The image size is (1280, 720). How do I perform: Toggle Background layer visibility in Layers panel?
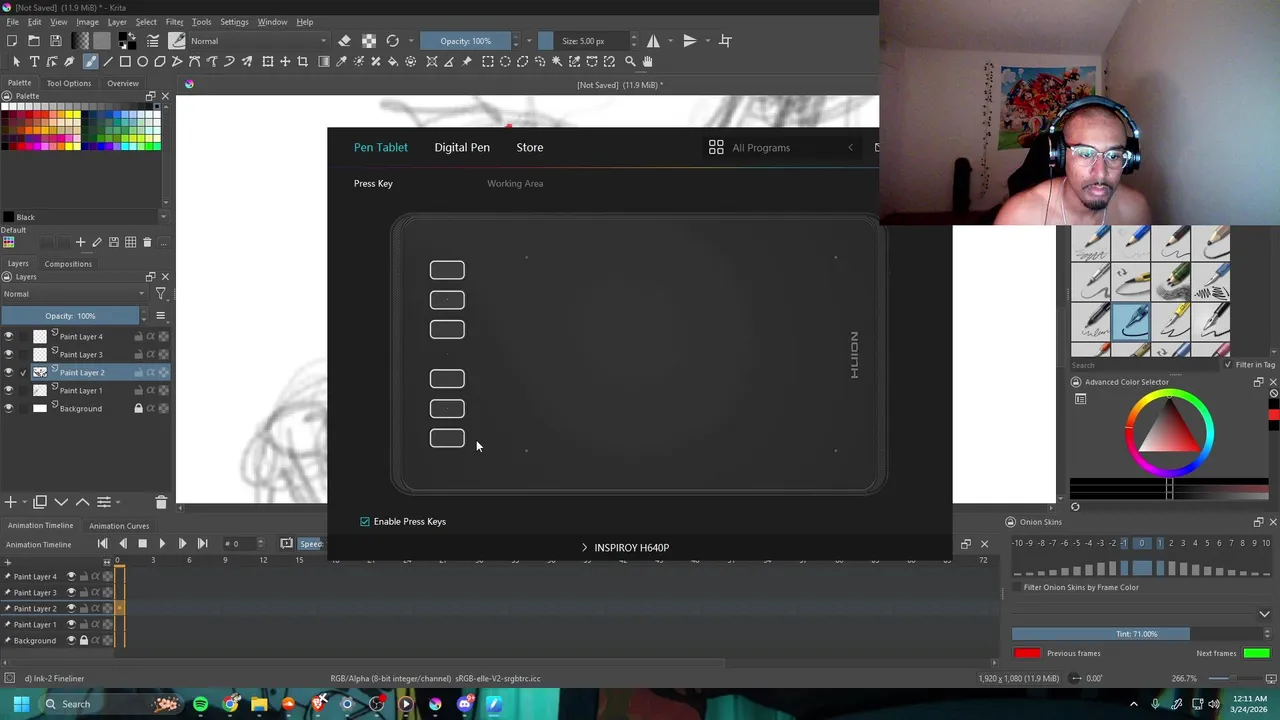[x=9, y=408]
